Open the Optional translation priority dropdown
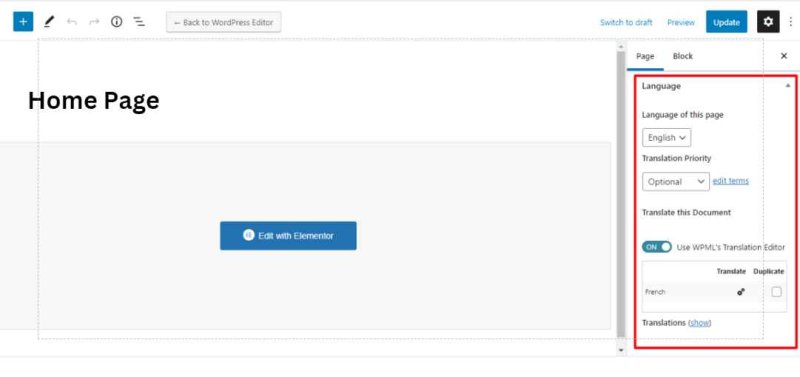Image resolution: width=800 pixels, height=377 pixels. point(676,182)
